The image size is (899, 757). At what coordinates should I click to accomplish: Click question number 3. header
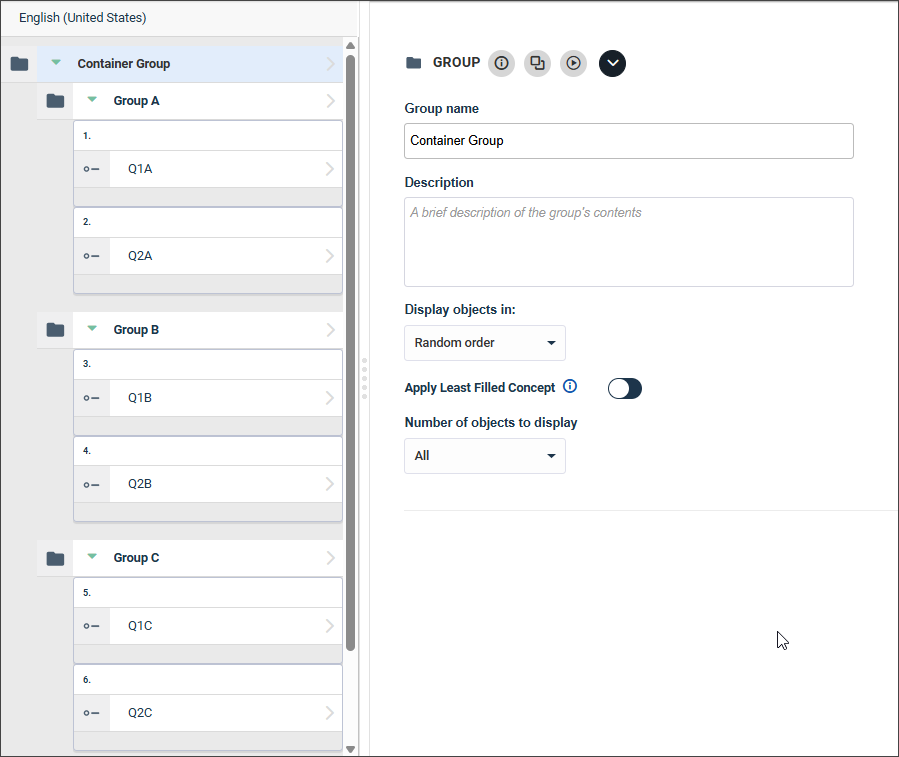(208, 364)
